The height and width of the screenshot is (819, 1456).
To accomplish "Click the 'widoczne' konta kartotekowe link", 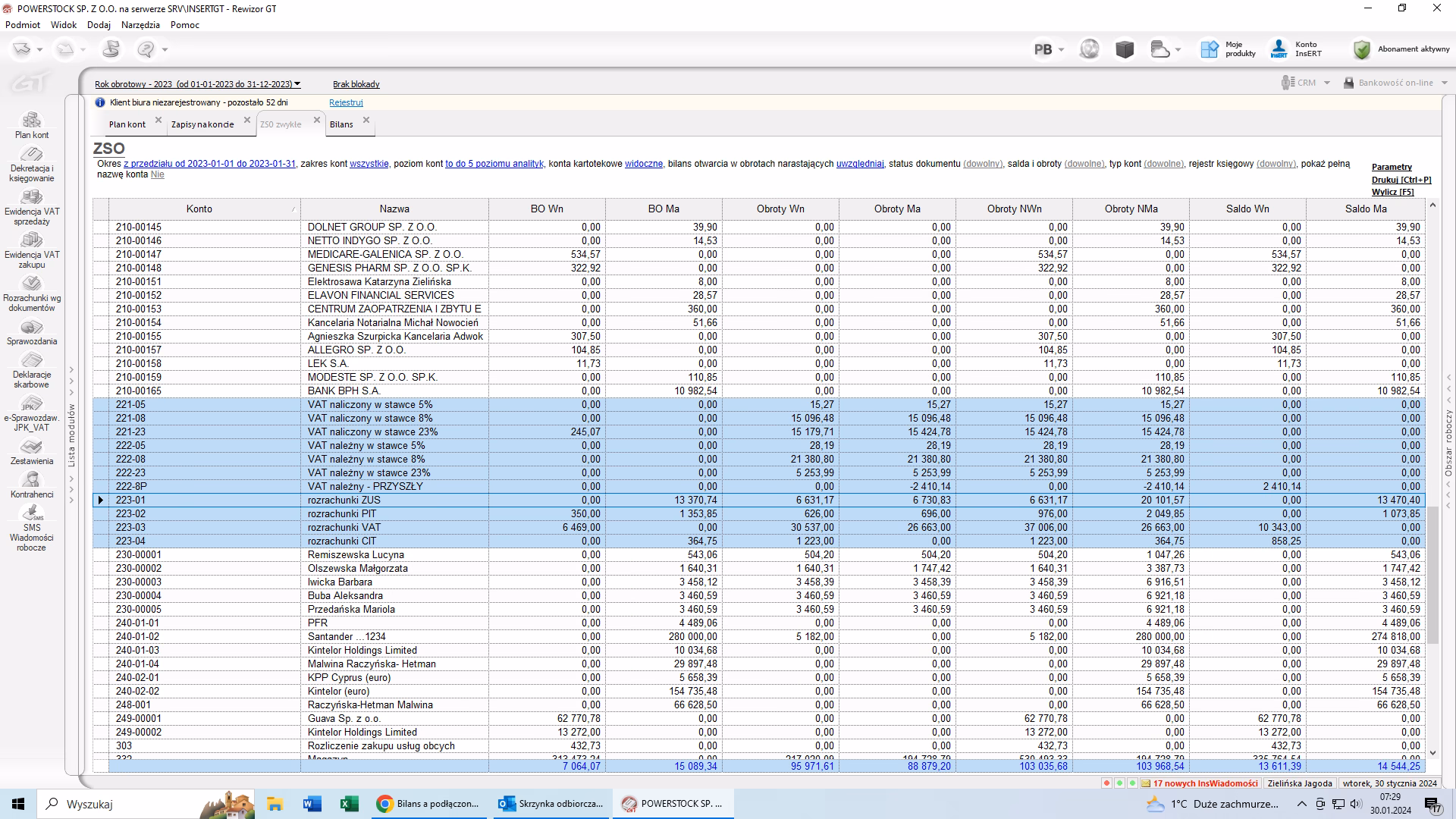I will coord(644,164).
